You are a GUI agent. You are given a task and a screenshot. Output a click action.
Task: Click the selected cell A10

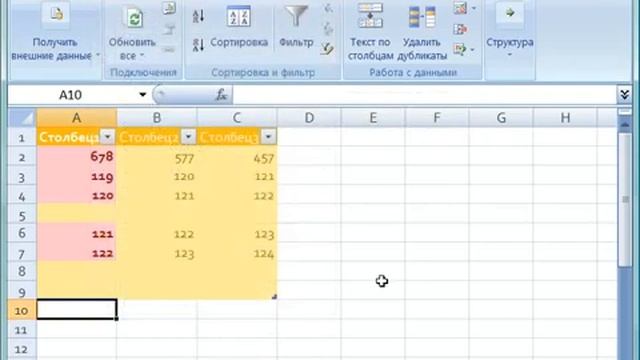(77, 310)
